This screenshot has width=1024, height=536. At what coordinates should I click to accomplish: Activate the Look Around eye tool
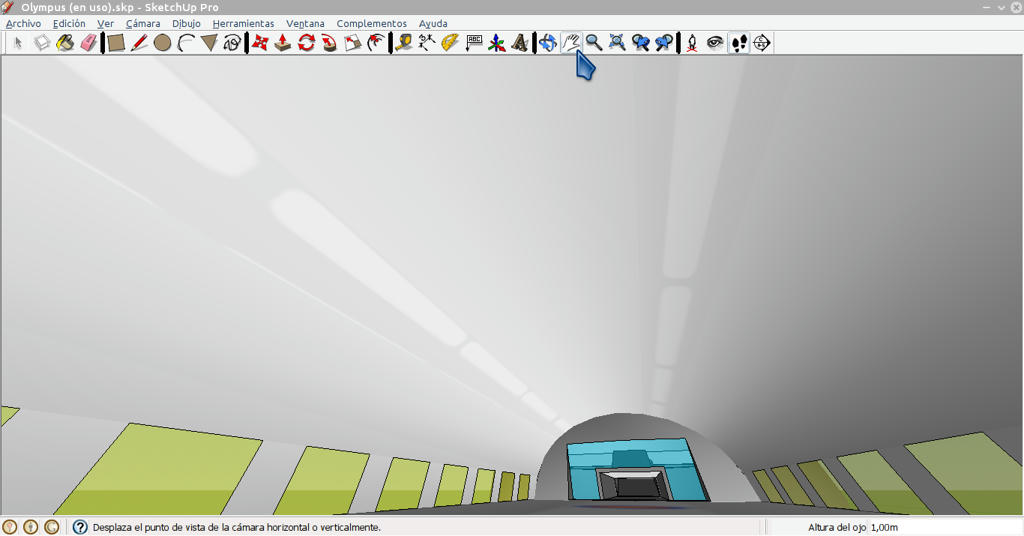click(x=715, y=43)
